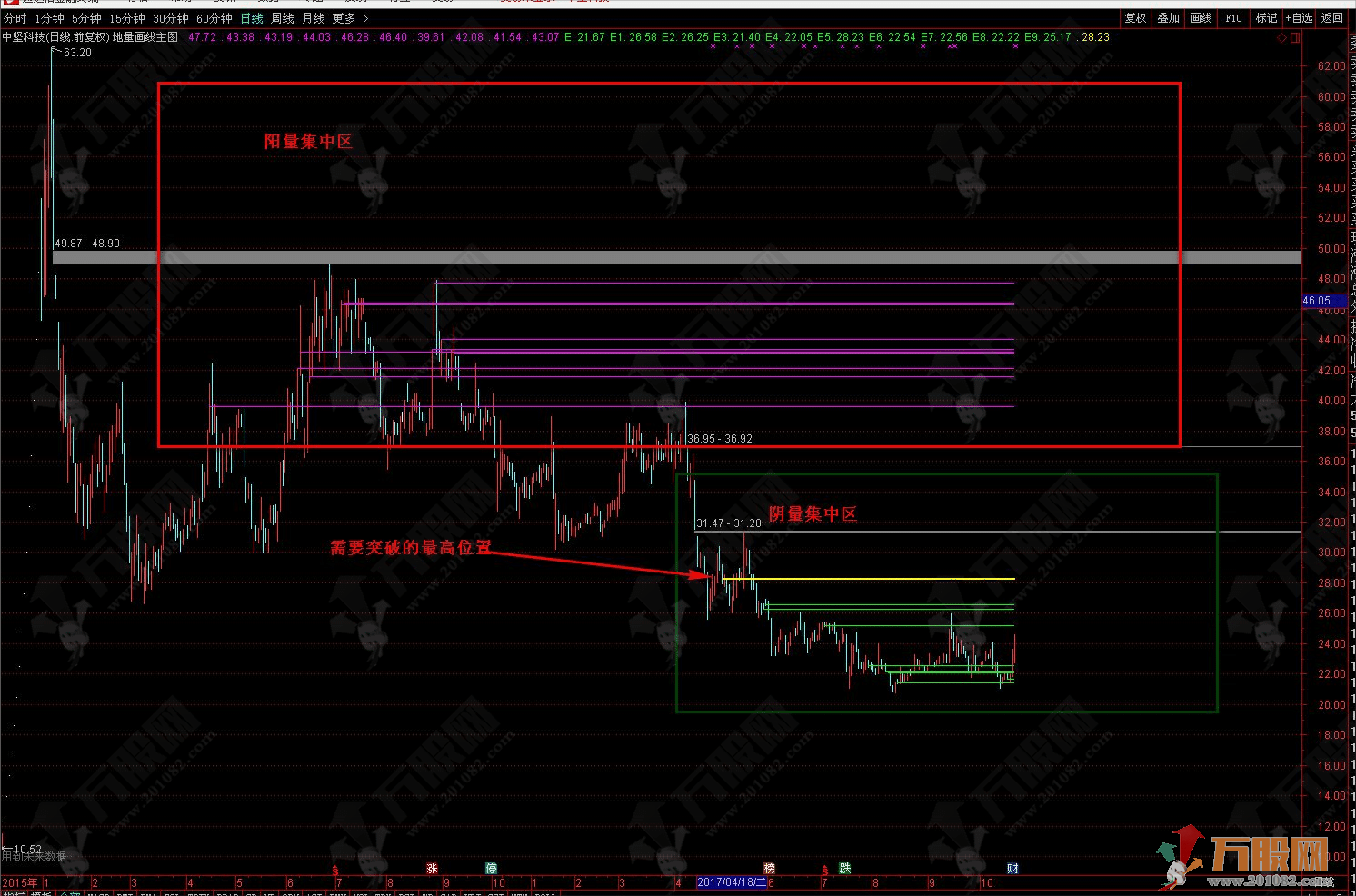The height and width of the screenshot is (896, 1356).
Task: Click the E9: 25.17 indicator value
Action: pyautogui.click(x=1048, y=37)
